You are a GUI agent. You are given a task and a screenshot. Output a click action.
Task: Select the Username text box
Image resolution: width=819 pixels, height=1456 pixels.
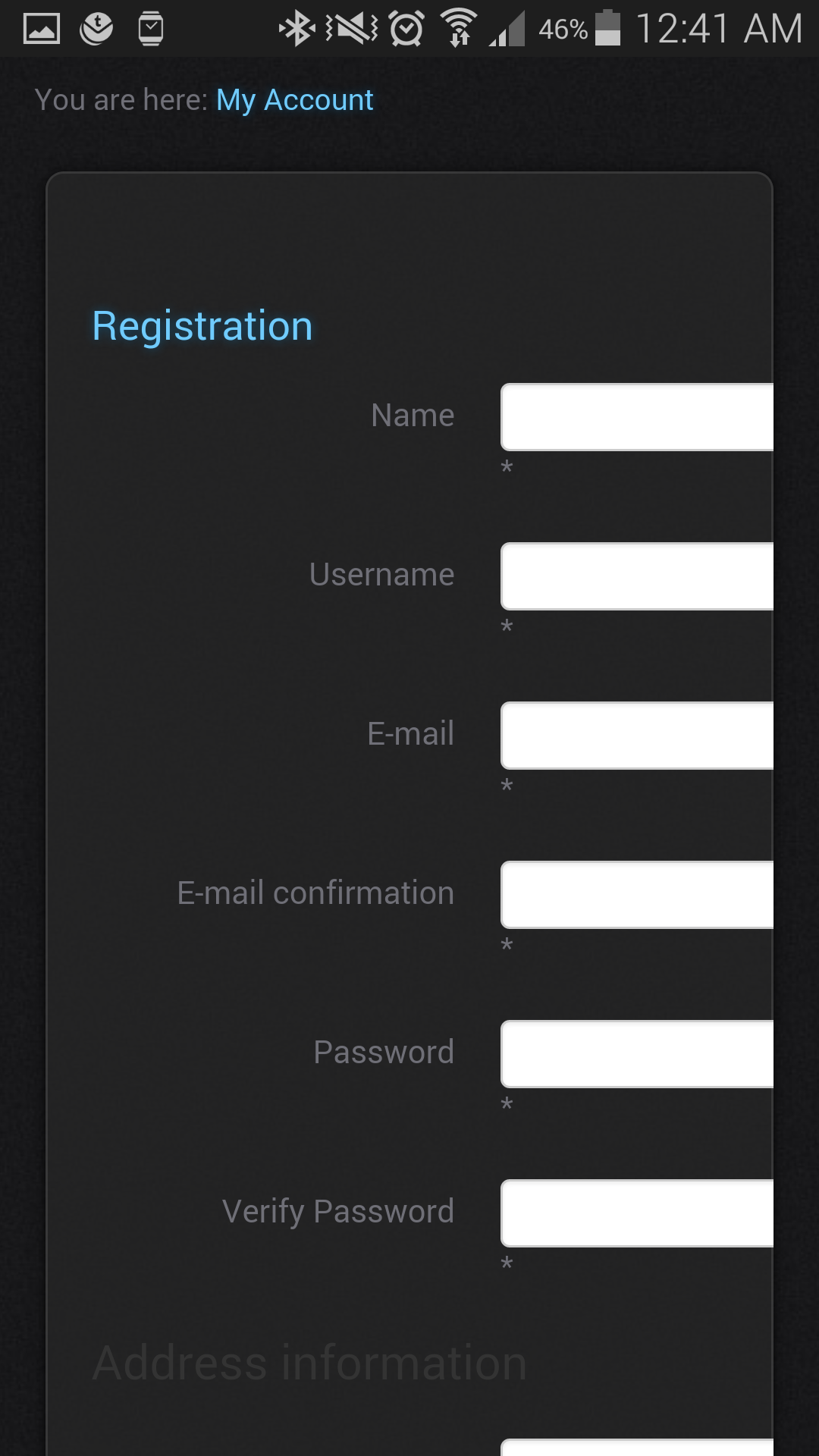coord(637,576)
